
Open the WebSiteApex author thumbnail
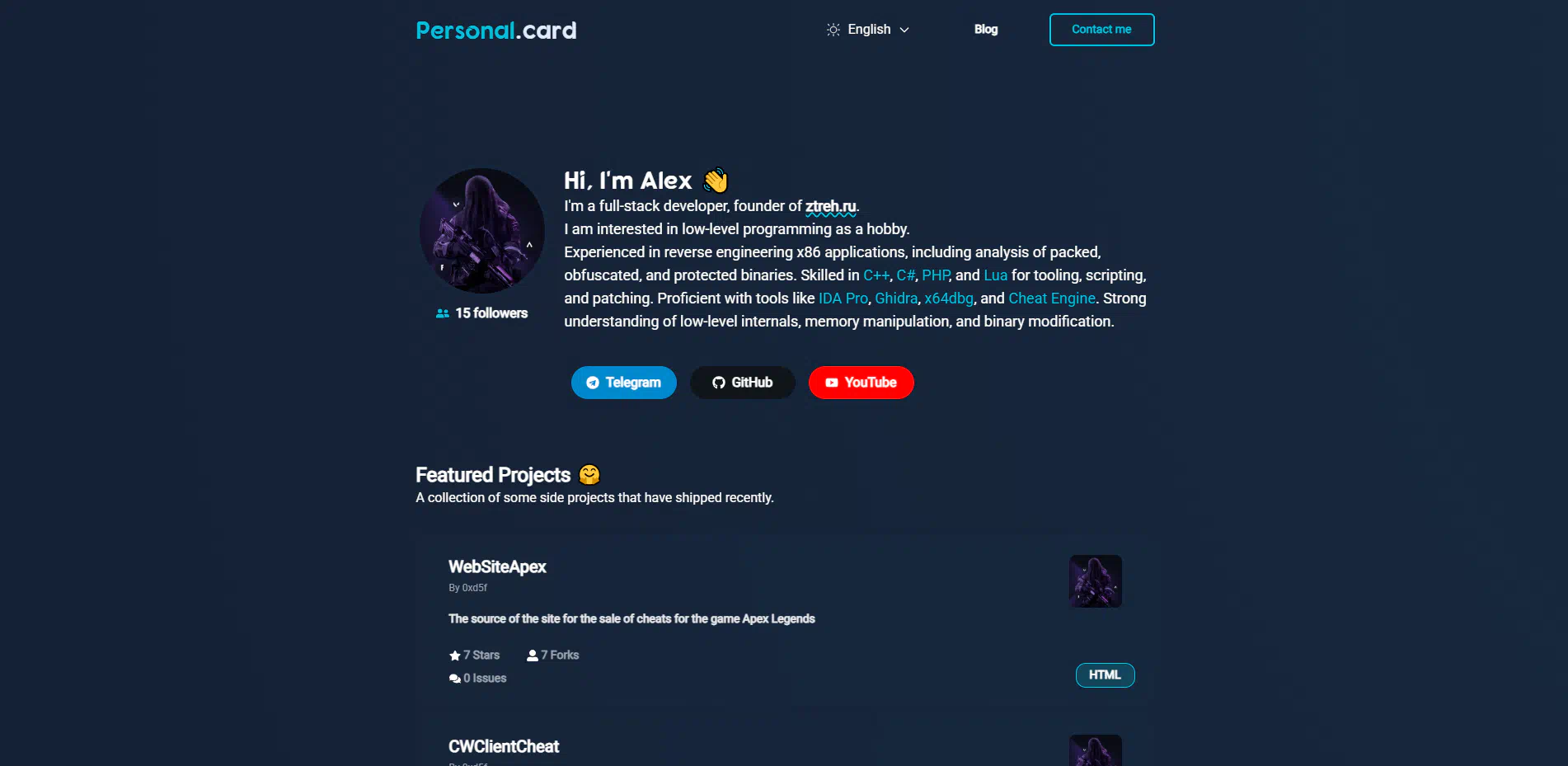pyautogui.click(x=1096, y=581)
